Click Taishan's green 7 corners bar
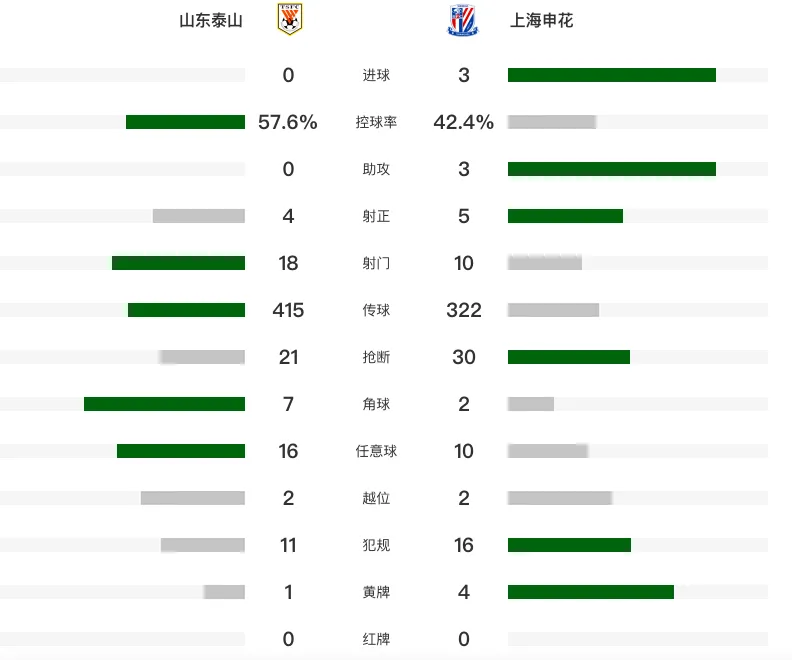This screenshot has width=792, height=660. tap(164, 404)
